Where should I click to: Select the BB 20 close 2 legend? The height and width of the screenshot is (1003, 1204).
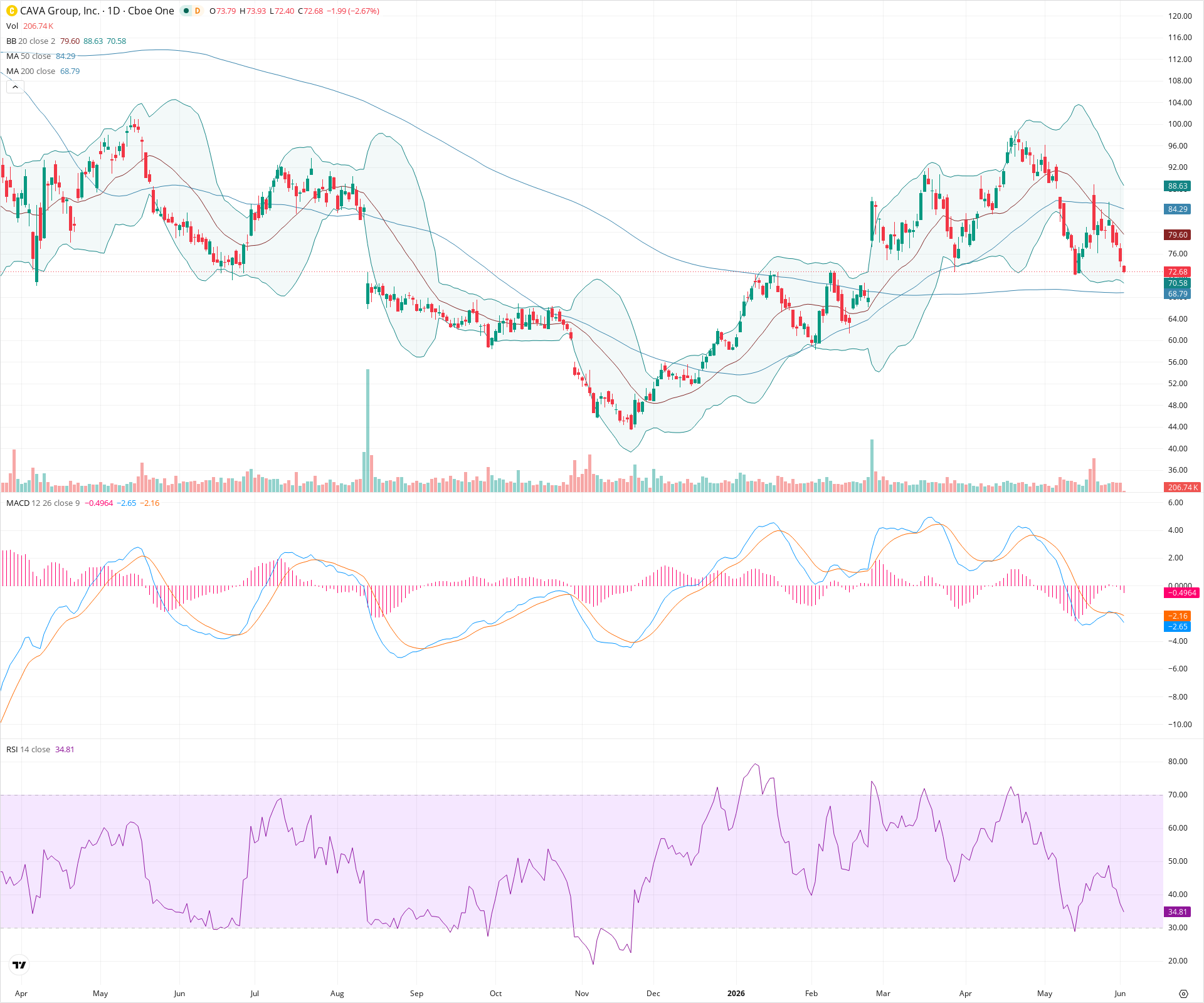pos(31,41)
